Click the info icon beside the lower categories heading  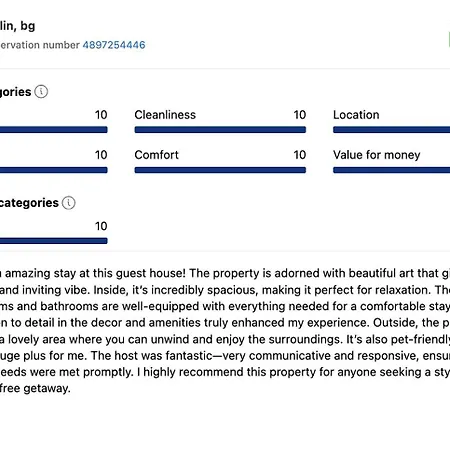tap(69, 203)
